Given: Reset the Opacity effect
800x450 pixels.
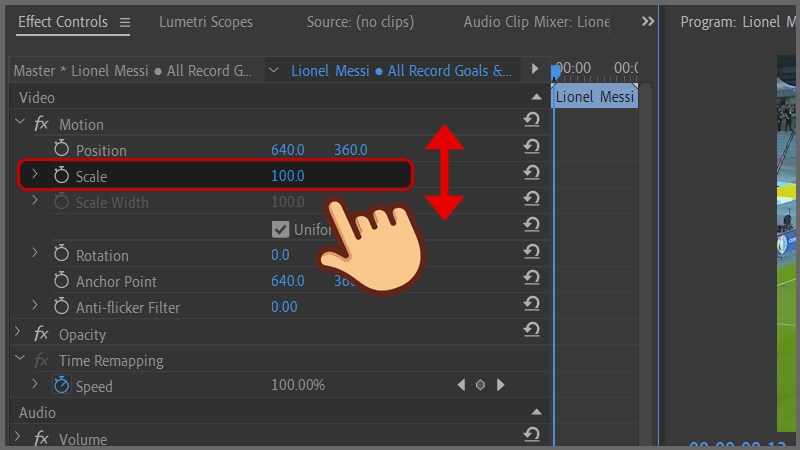Looking at the screenshot, I should pos(532,330).
